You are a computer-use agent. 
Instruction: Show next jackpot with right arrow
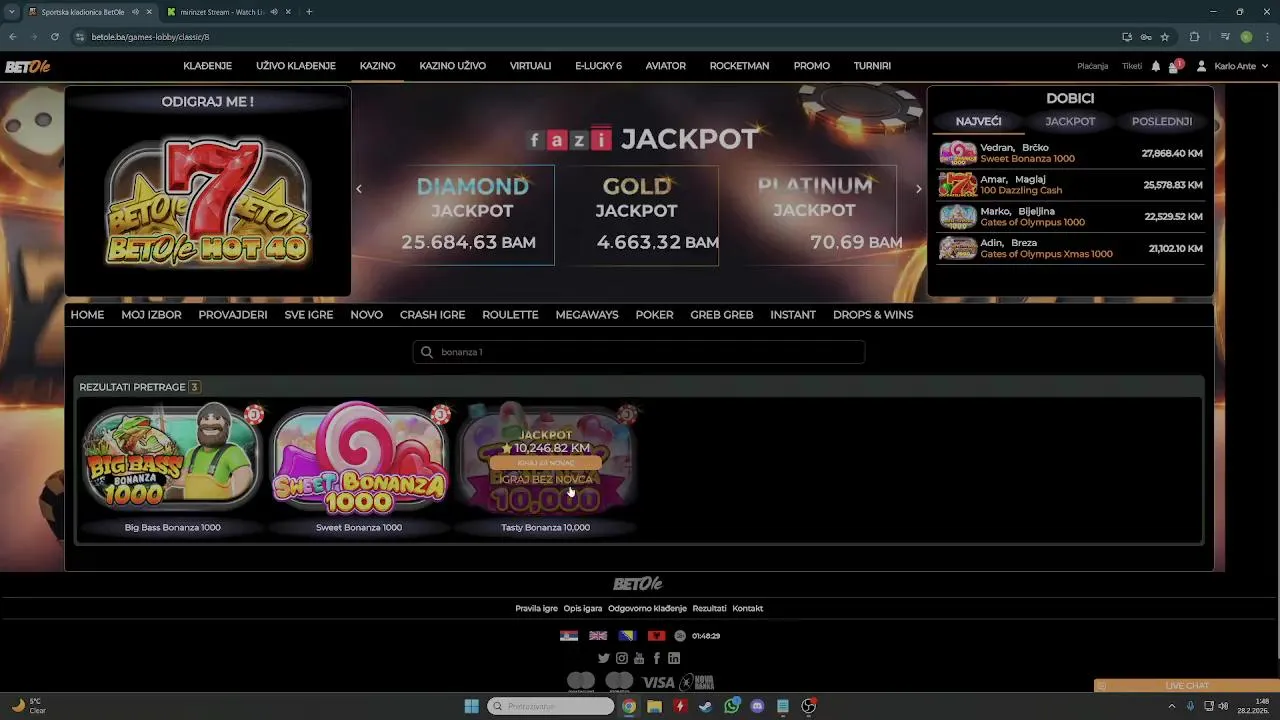coord(918,189)
